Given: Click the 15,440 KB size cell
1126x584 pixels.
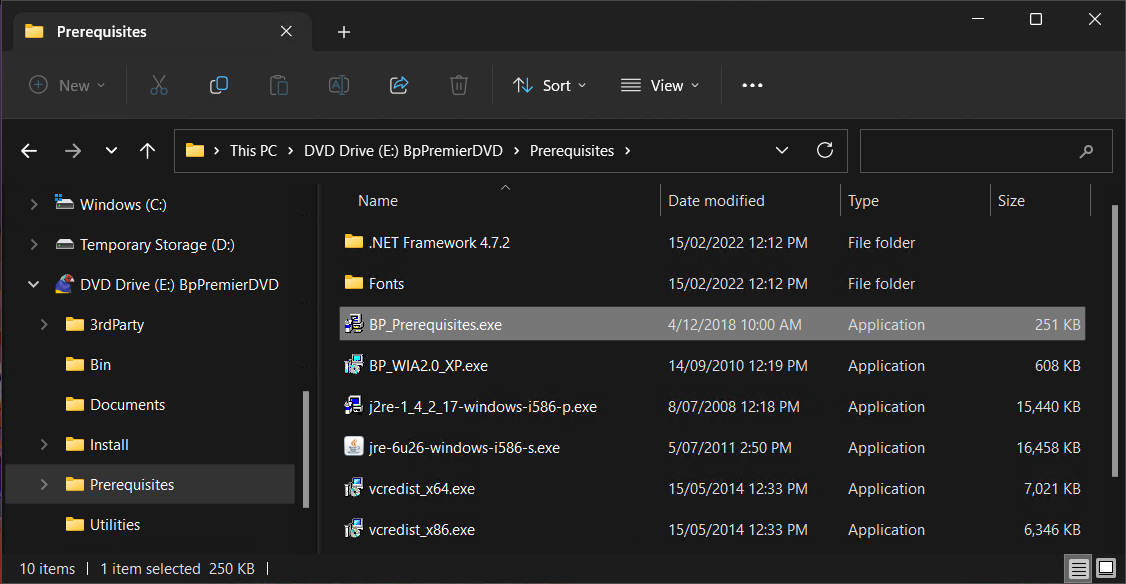Looking at the screenshot, I should 1048,407.
